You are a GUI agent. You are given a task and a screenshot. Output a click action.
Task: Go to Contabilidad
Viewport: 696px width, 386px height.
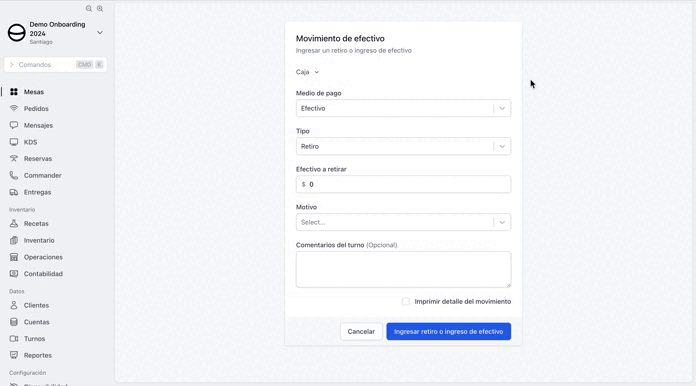[43, 274]
